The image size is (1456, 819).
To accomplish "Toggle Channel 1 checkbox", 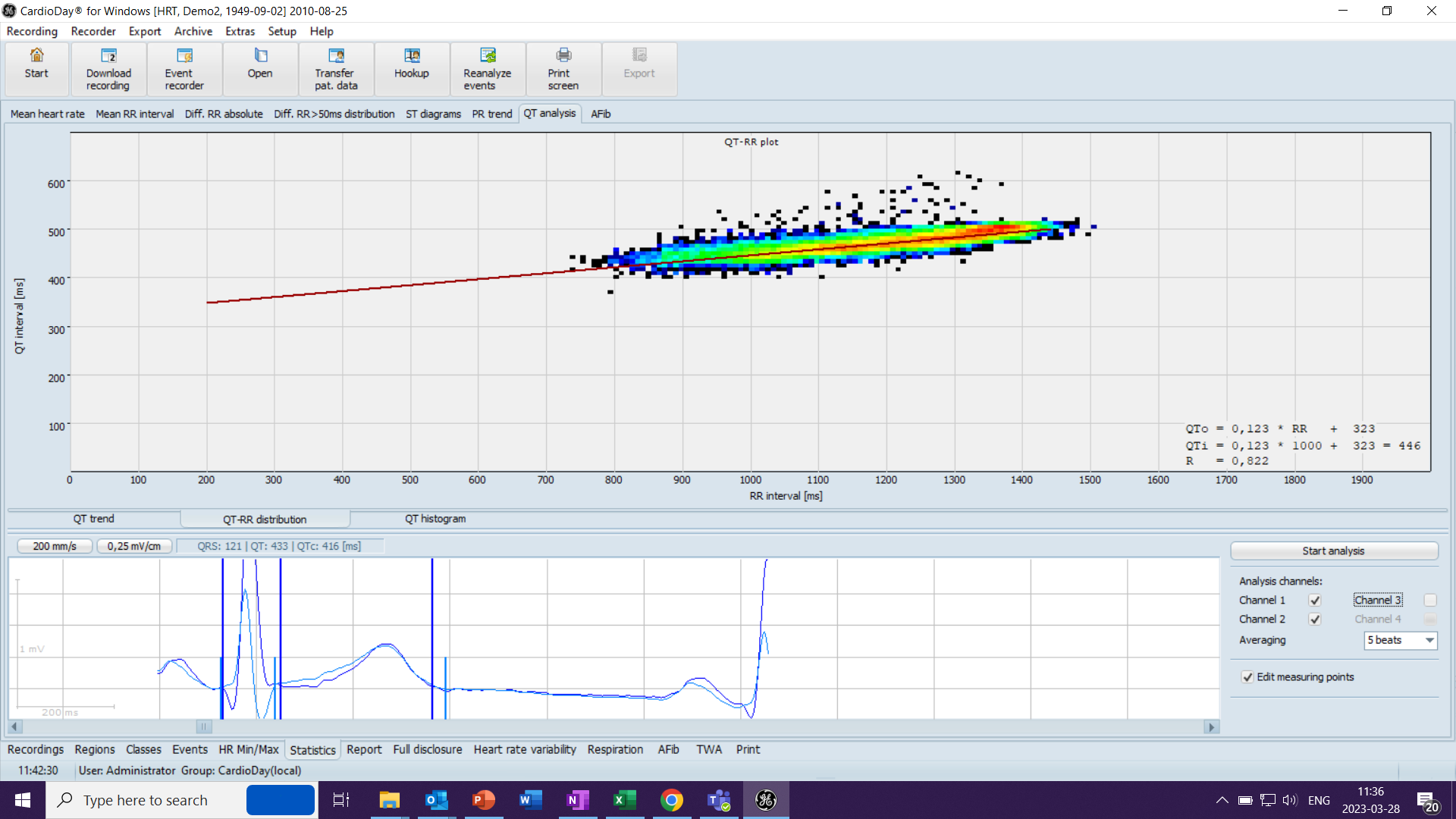I will [x=1315, y=601].
